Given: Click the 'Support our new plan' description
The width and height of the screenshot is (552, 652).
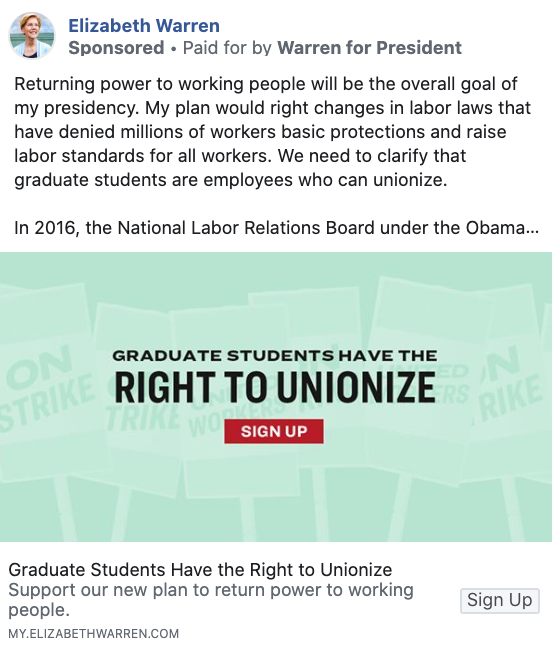Looking at the screenshot, I should pos(211,600).
